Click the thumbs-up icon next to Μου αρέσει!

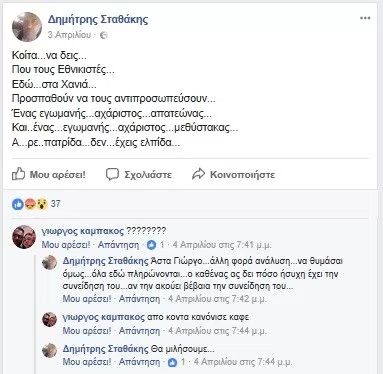(18, 174)
